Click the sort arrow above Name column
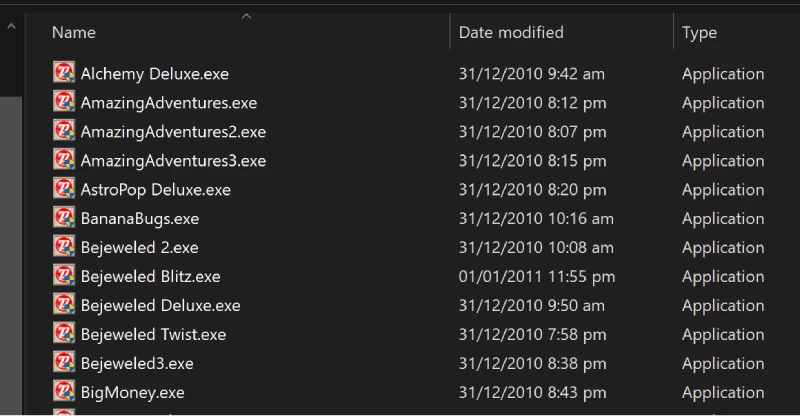The width and height of the screenshot is (800, 416). coord(246,16)
